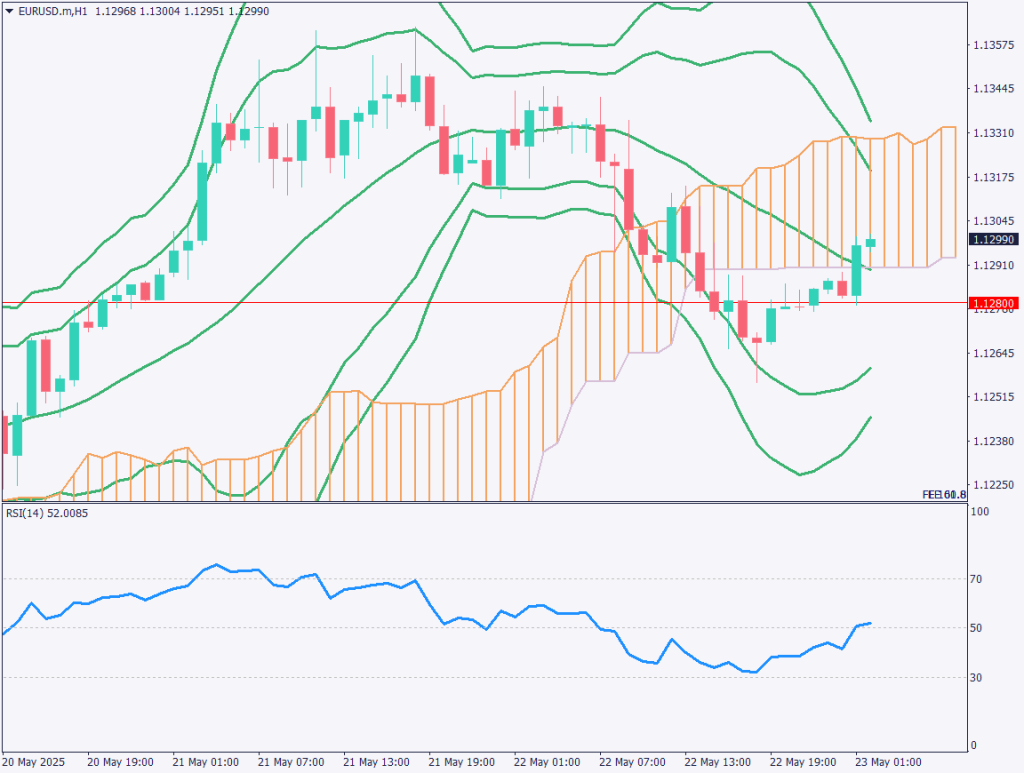Click the chart menu triangle beside EURUSD.m
The height and width of the screenshot is (773, 1024).
point(9,9)
